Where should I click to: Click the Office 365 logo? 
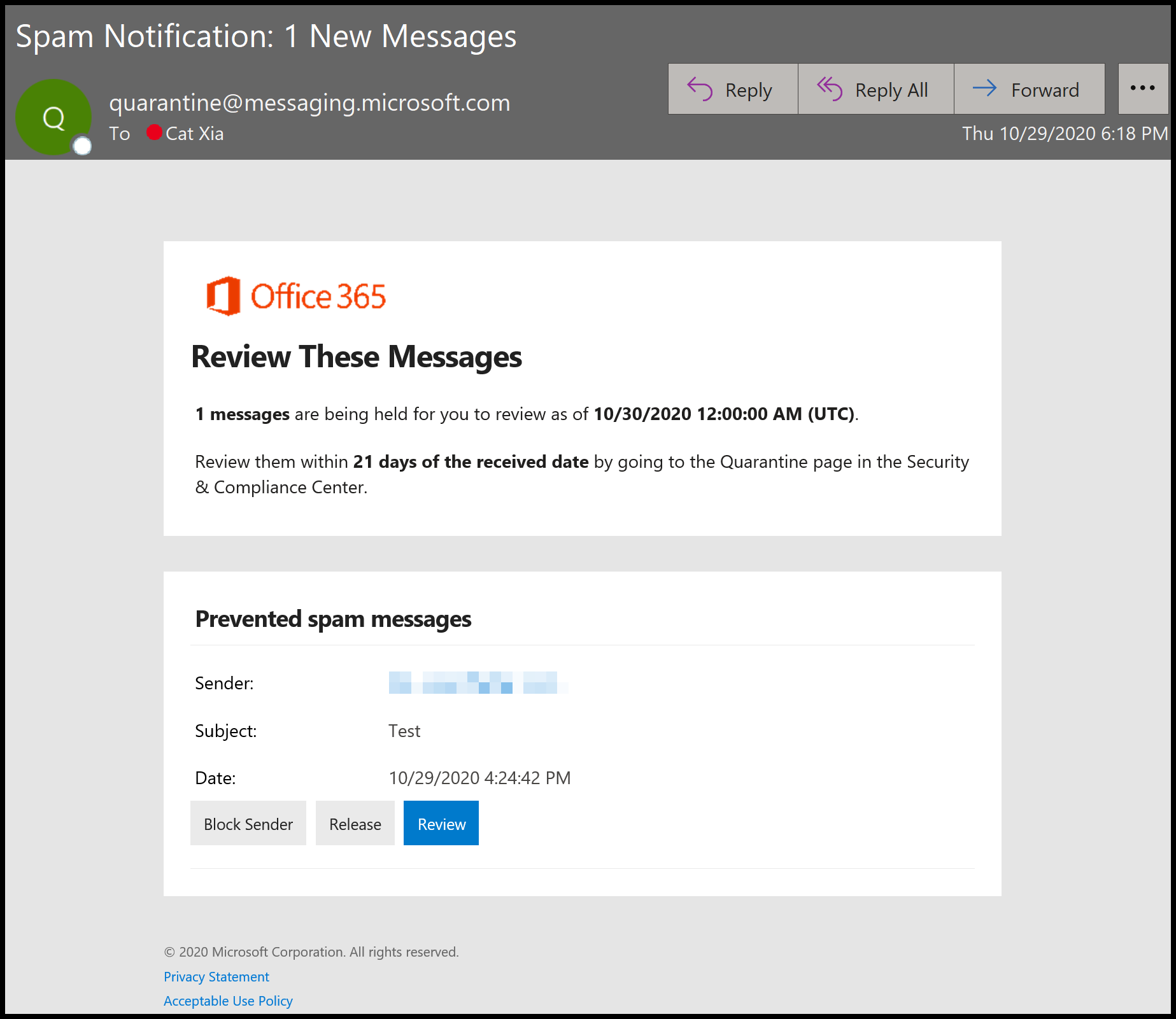pos(296,296)
